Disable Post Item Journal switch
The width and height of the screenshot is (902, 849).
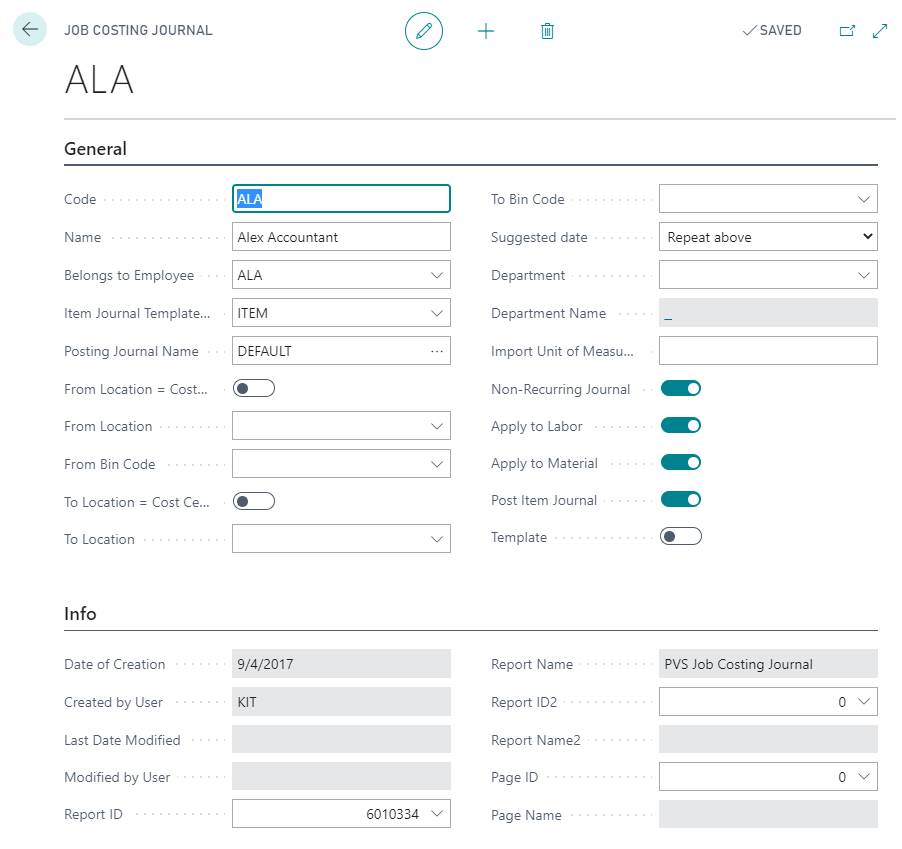[681, 499]
